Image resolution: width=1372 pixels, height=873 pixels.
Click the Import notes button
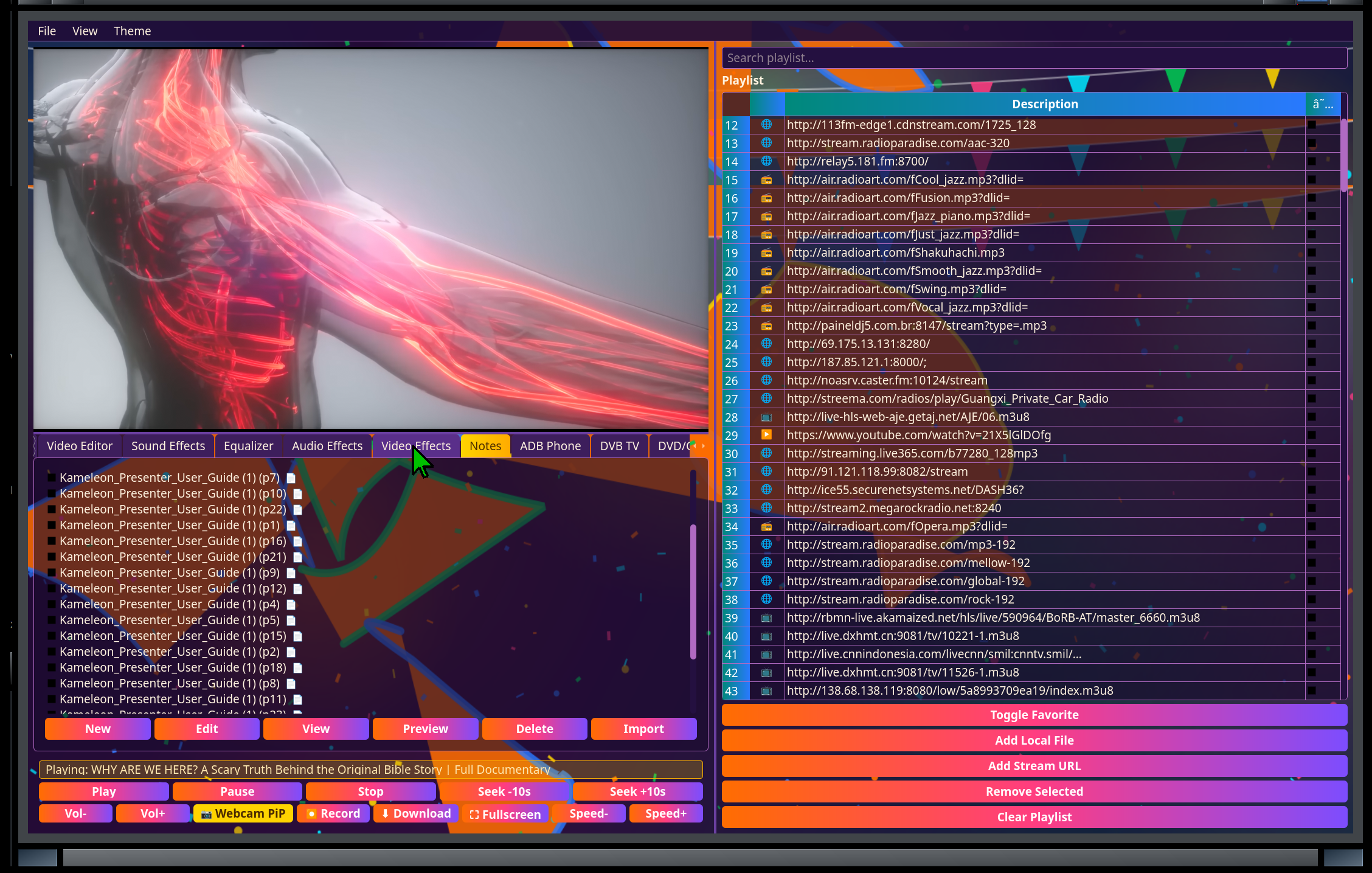coord(643,729)
